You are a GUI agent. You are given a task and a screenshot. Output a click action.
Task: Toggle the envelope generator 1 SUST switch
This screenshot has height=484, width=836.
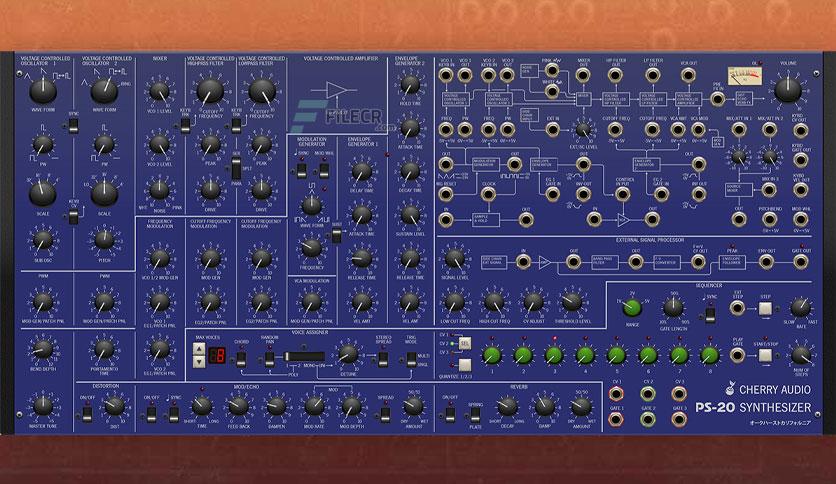click(336, 235)
